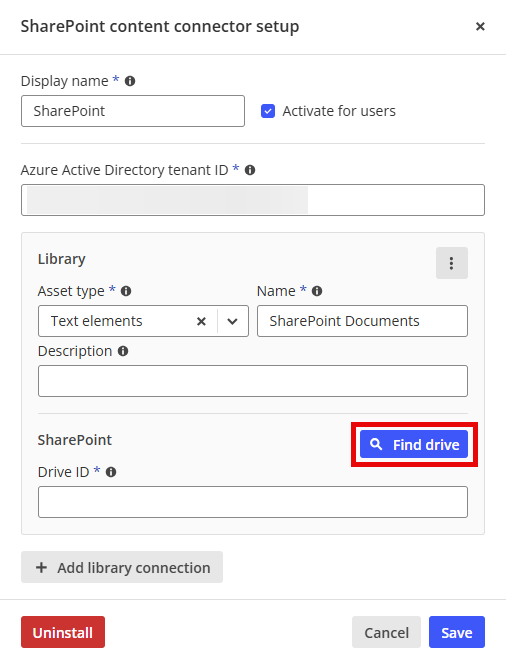The height and width of the screenshot is (661, 506).
Task: Click the Activate for users label
Action: coord(339,111)
